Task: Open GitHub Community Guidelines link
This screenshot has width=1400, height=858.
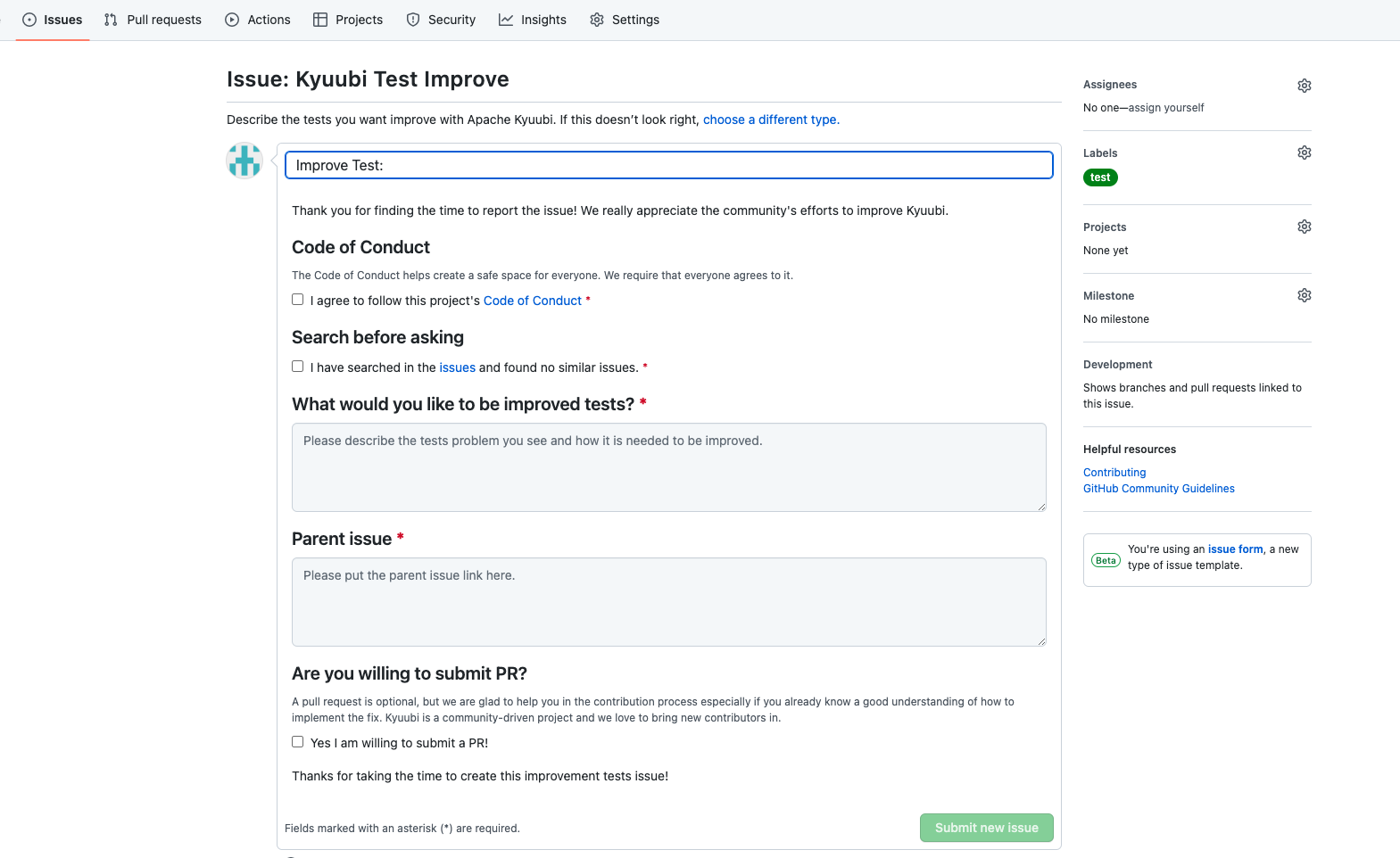Action: (x=1159, y=489)
